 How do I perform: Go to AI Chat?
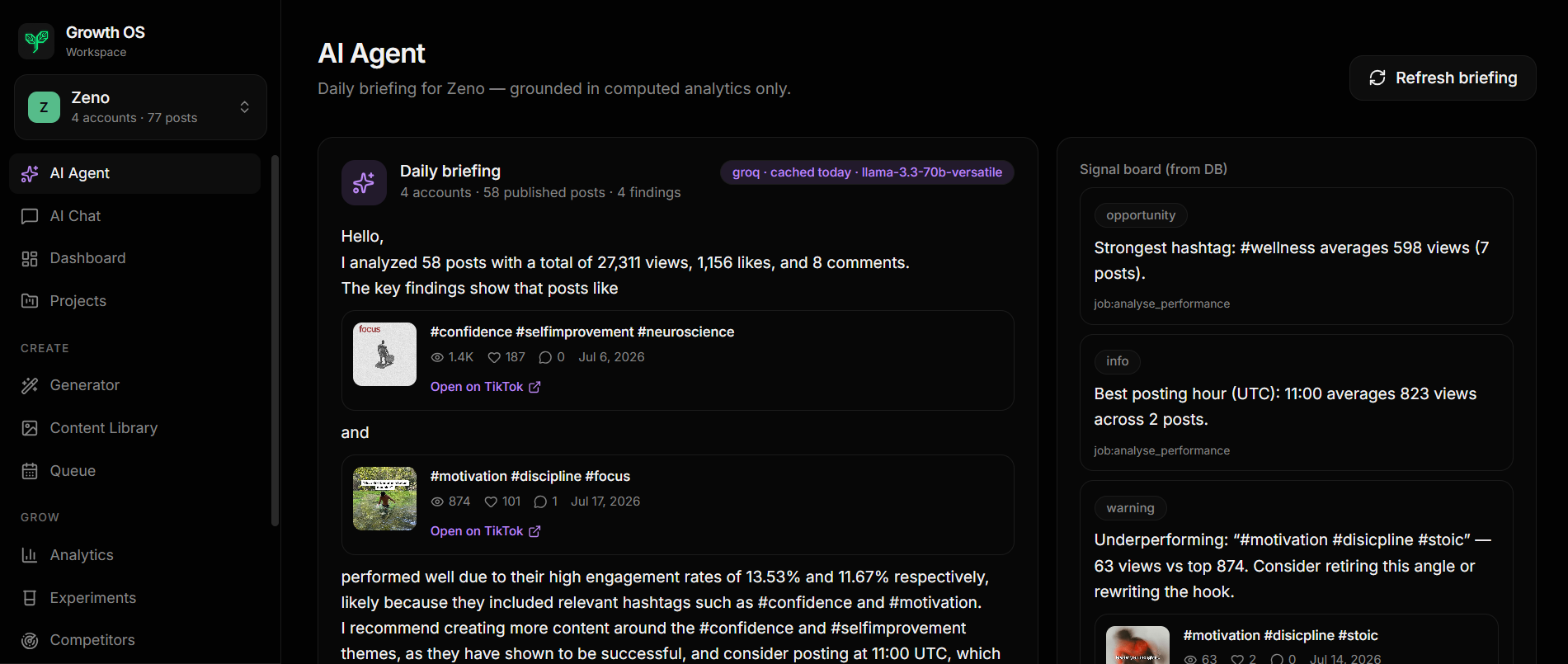pyautogui.click(x=135, y=216)
